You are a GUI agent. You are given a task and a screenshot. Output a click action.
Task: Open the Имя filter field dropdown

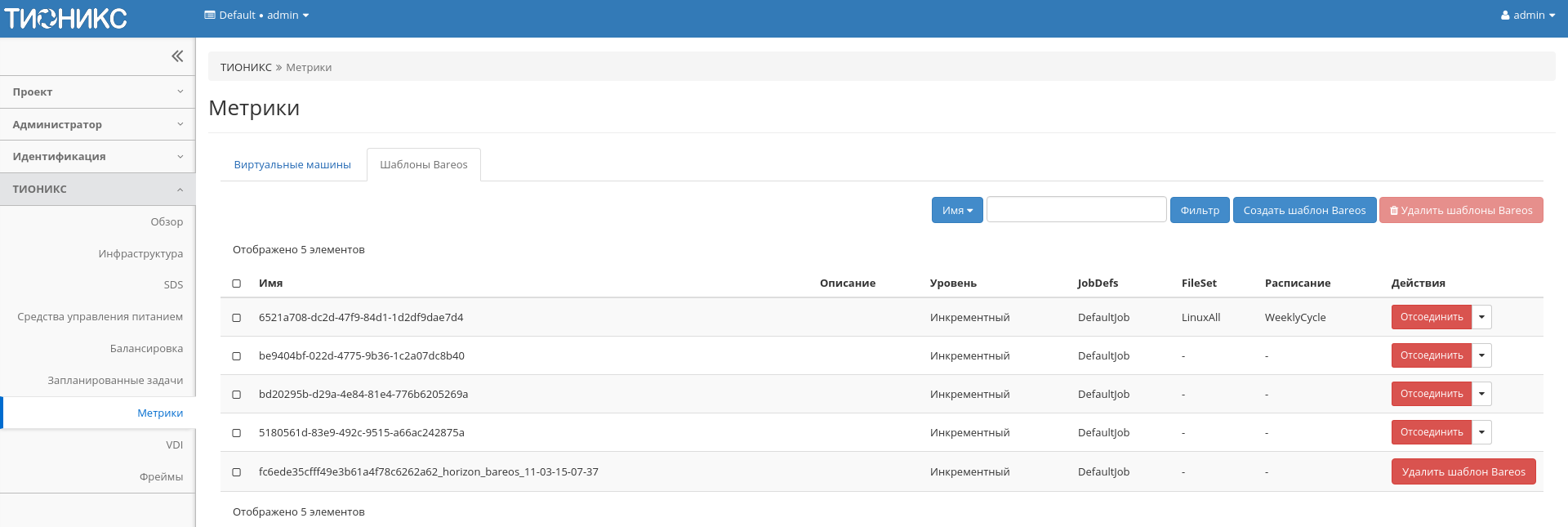coord(956,210)
